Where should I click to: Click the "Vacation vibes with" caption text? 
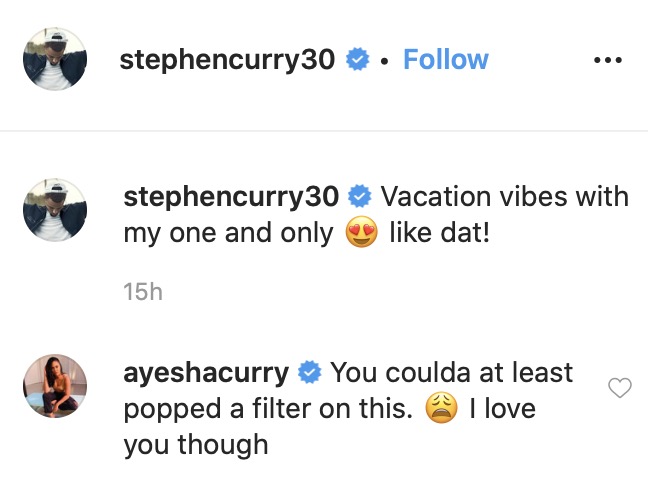point(503,195)
